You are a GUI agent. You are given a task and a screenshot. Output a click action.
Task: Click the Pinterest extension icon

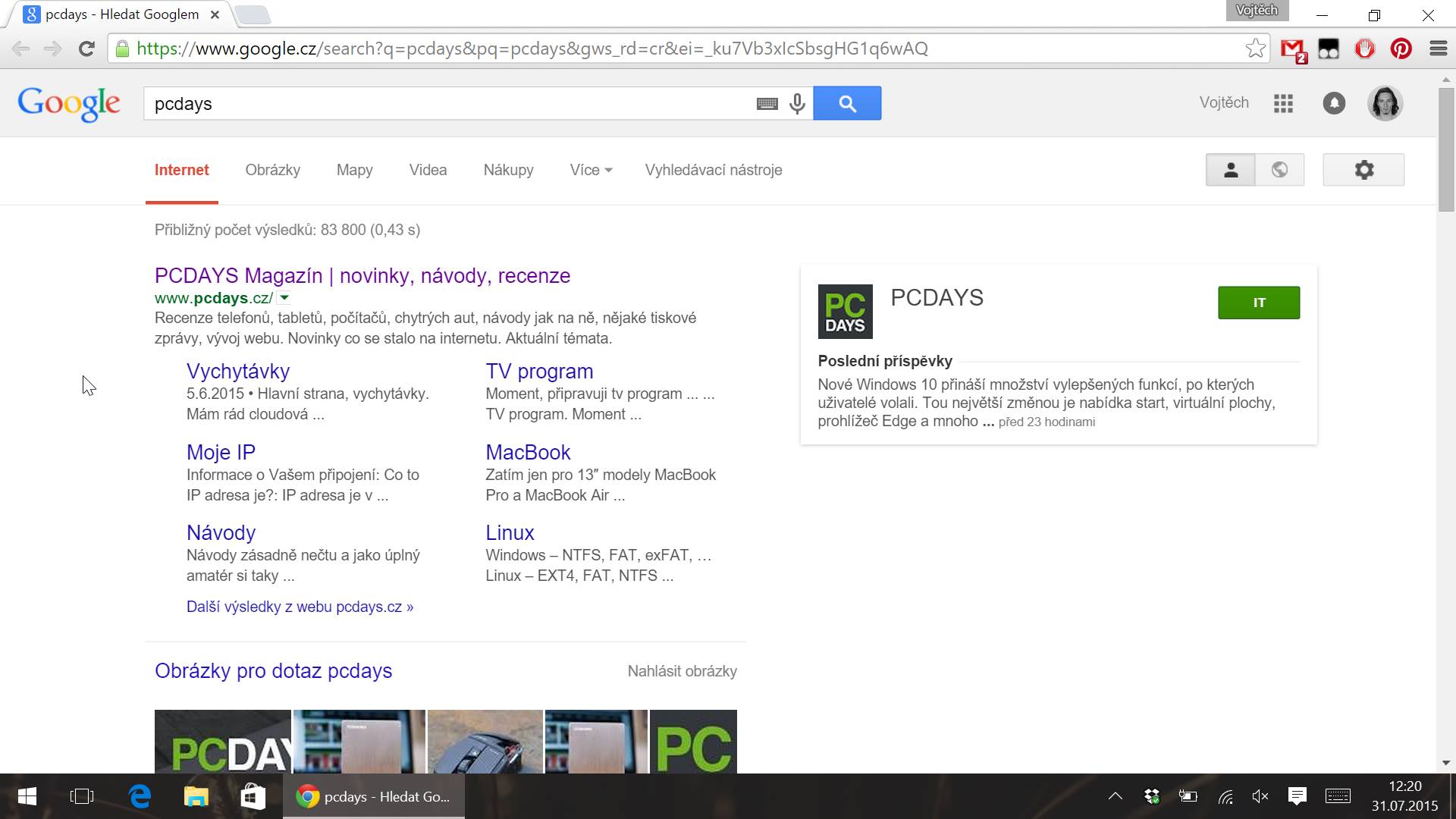(1401, 49)
